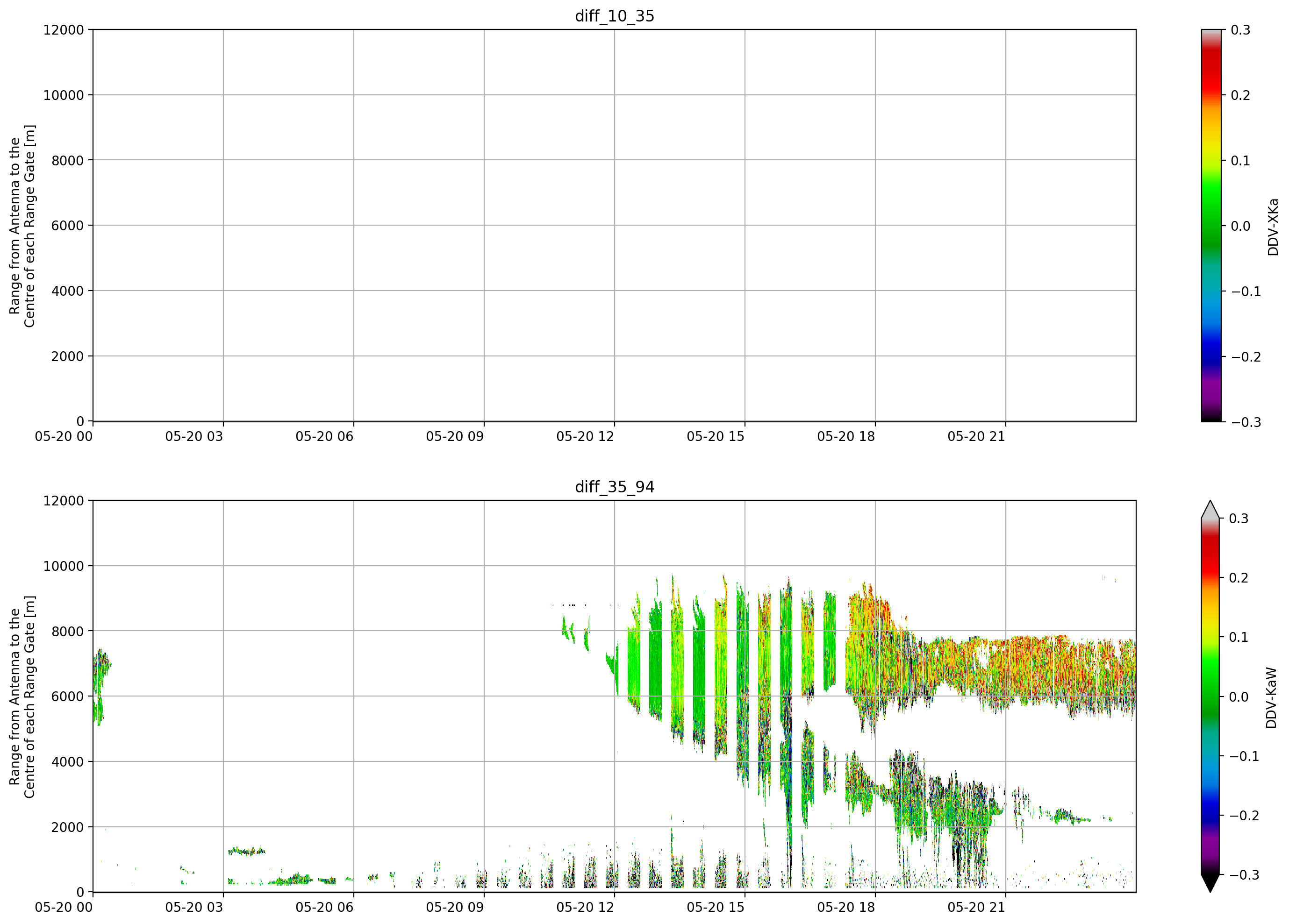The image size is (1289, 924).
Task: Select the DDV-KaW colorbar label
Action: (1271, 698)
